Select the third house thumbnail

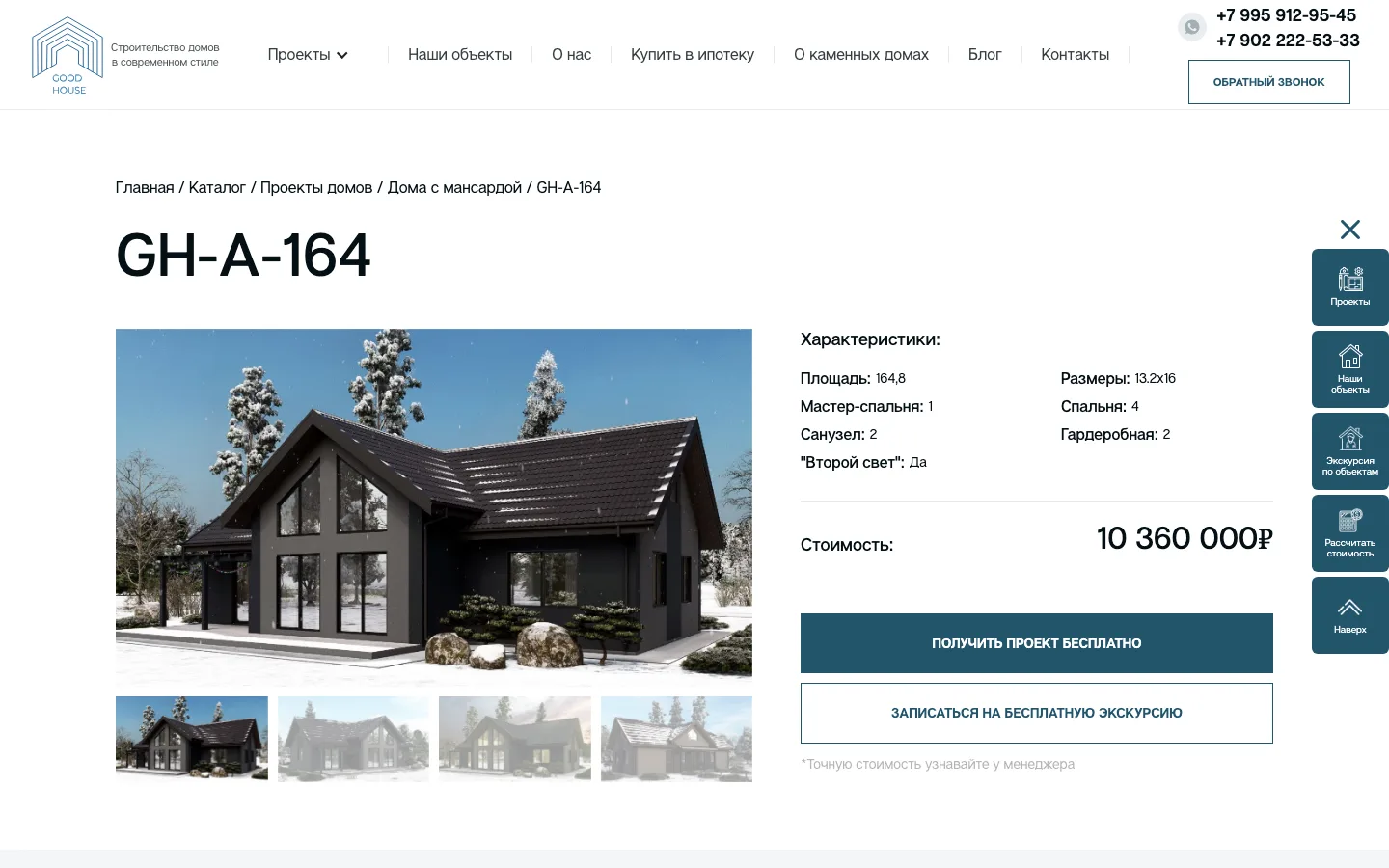click(515, 739)
